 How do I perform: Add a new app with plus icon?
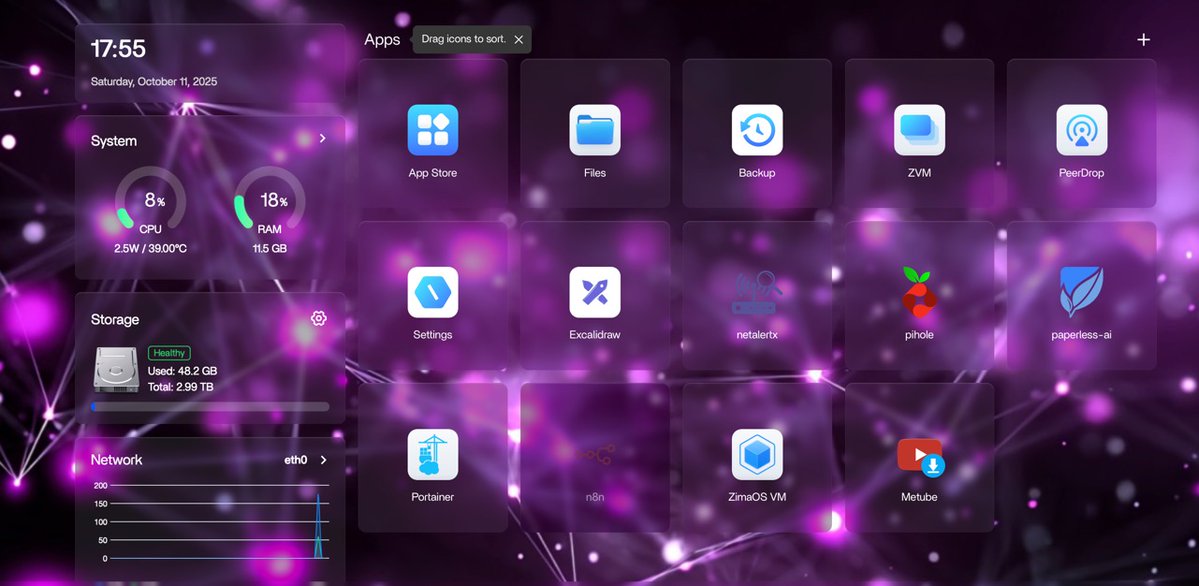pyautogui.click(x=1143, y=40)
